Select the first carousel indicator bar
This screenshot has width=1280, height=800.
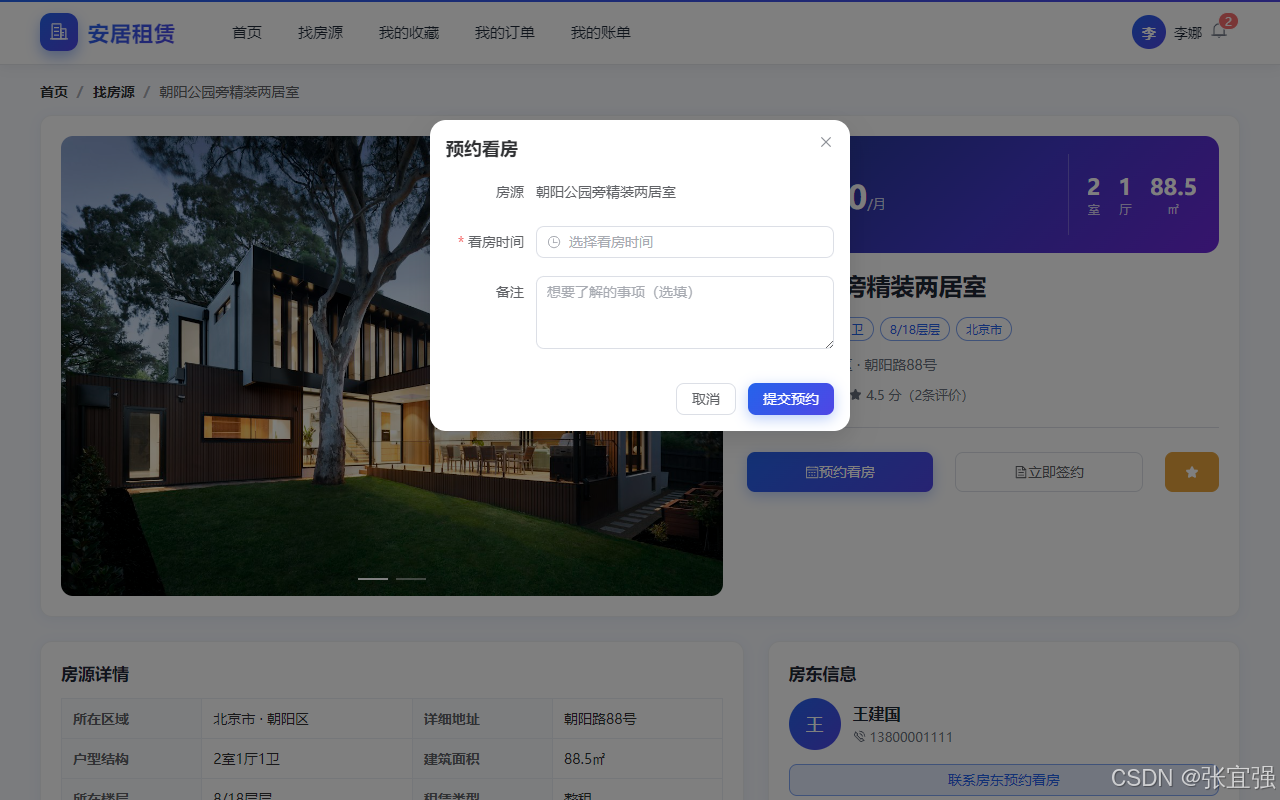click(x=373, y=579)
